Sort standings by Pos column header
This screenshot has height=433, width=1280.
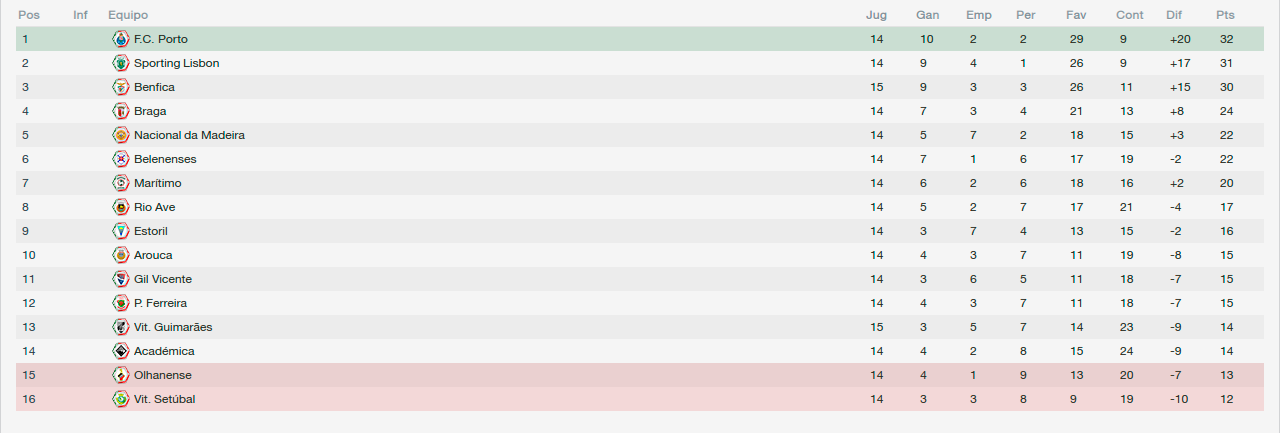pos(28,15)
